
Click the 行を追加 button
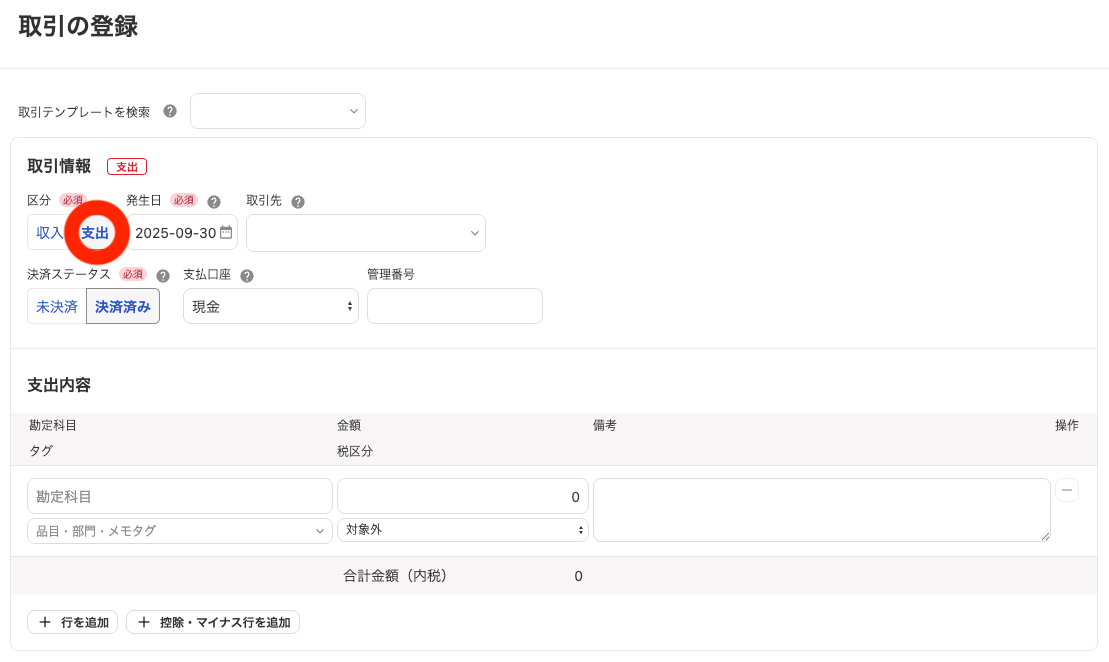73,622
